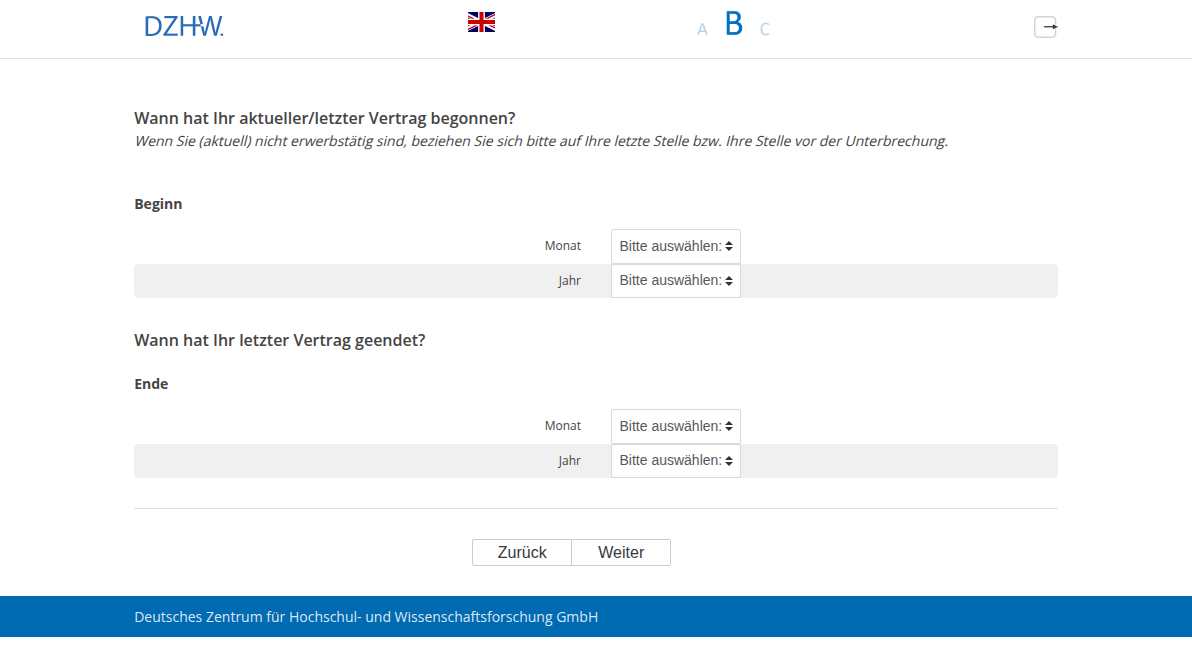Image resolution: width=1192 pixels, height=646 pixels.
Task: Click the 'Beginn' section heading
Action: pyautogui.click(x=158, y=204)
